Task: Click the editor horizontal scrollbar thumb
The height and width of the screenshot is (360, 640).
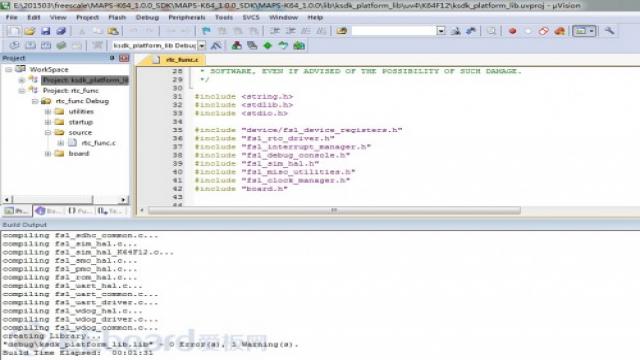Action: [334, 211]
